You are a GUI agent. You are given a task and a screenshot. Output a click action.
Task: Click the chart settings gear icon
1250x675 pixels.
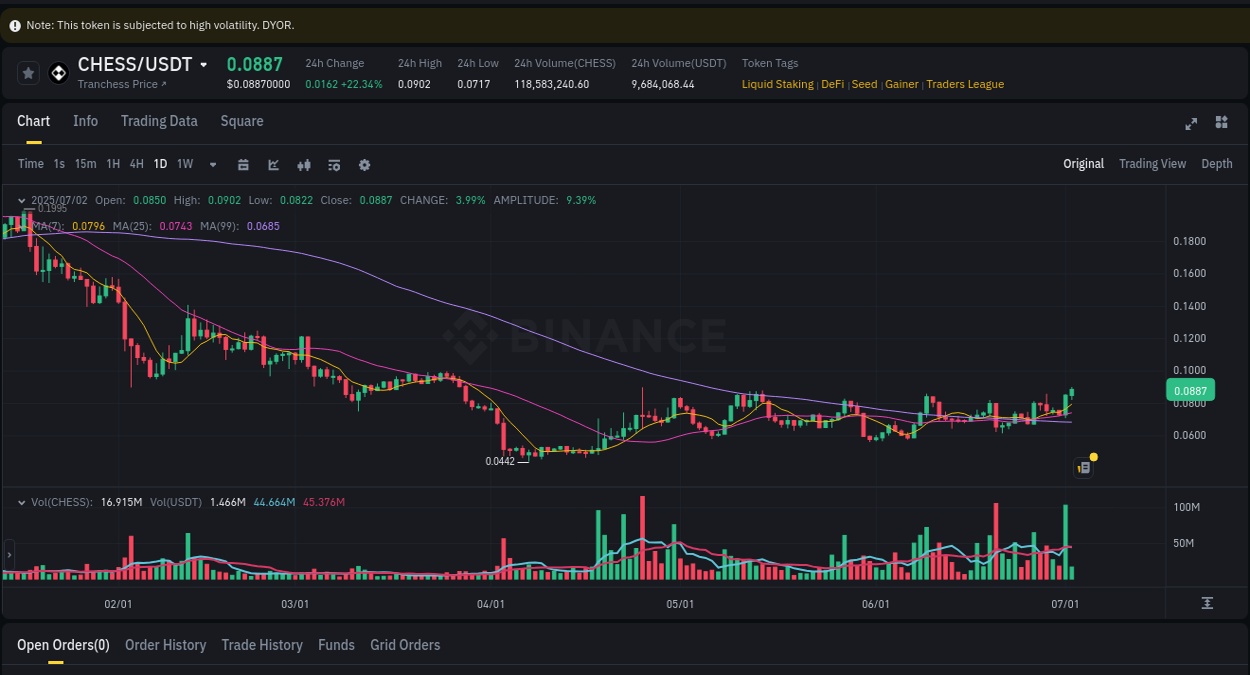click(x=364, y=164)
